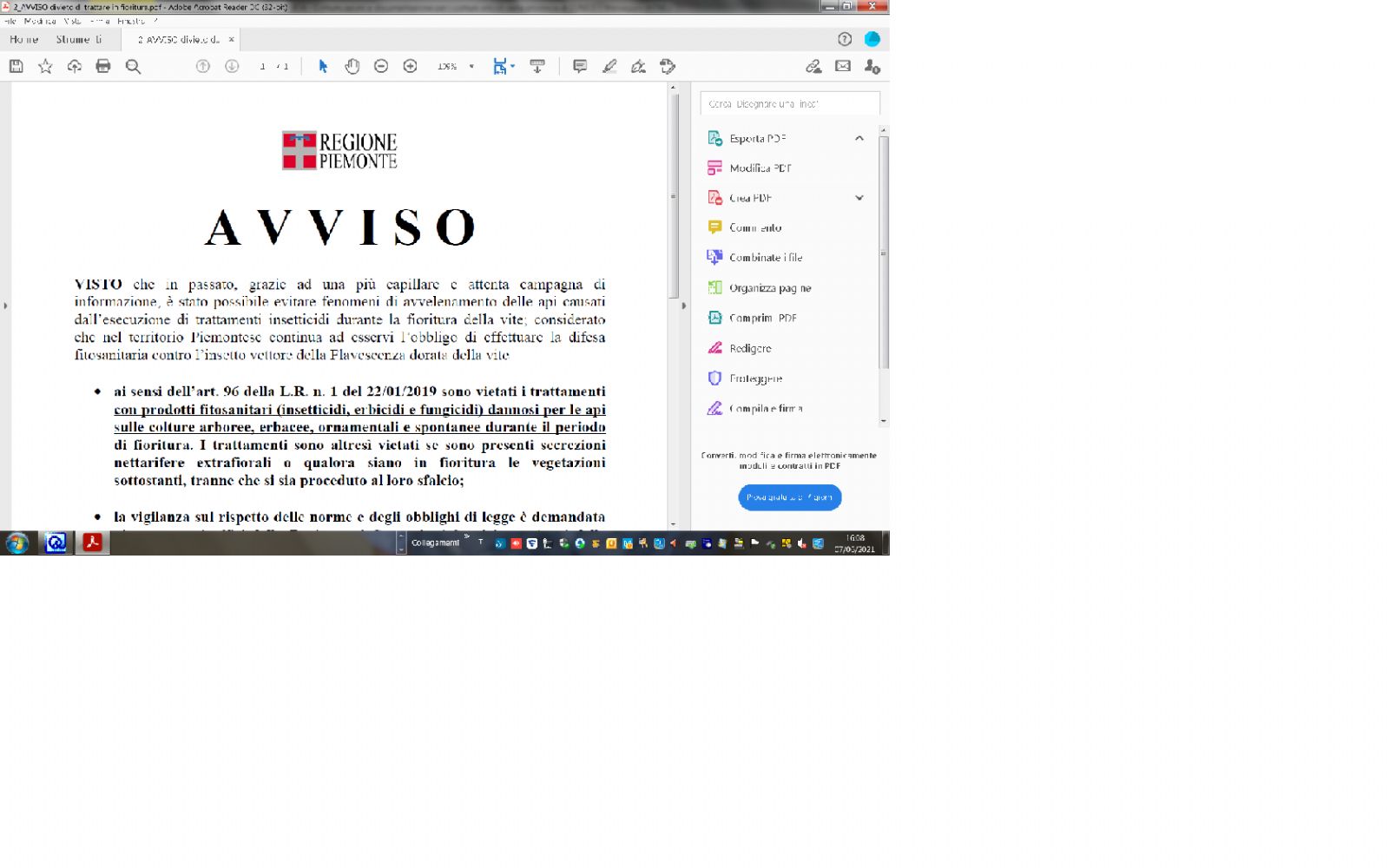
Task: Click the tools search input field
Action: pyautogui.click(x=789, y=104)
